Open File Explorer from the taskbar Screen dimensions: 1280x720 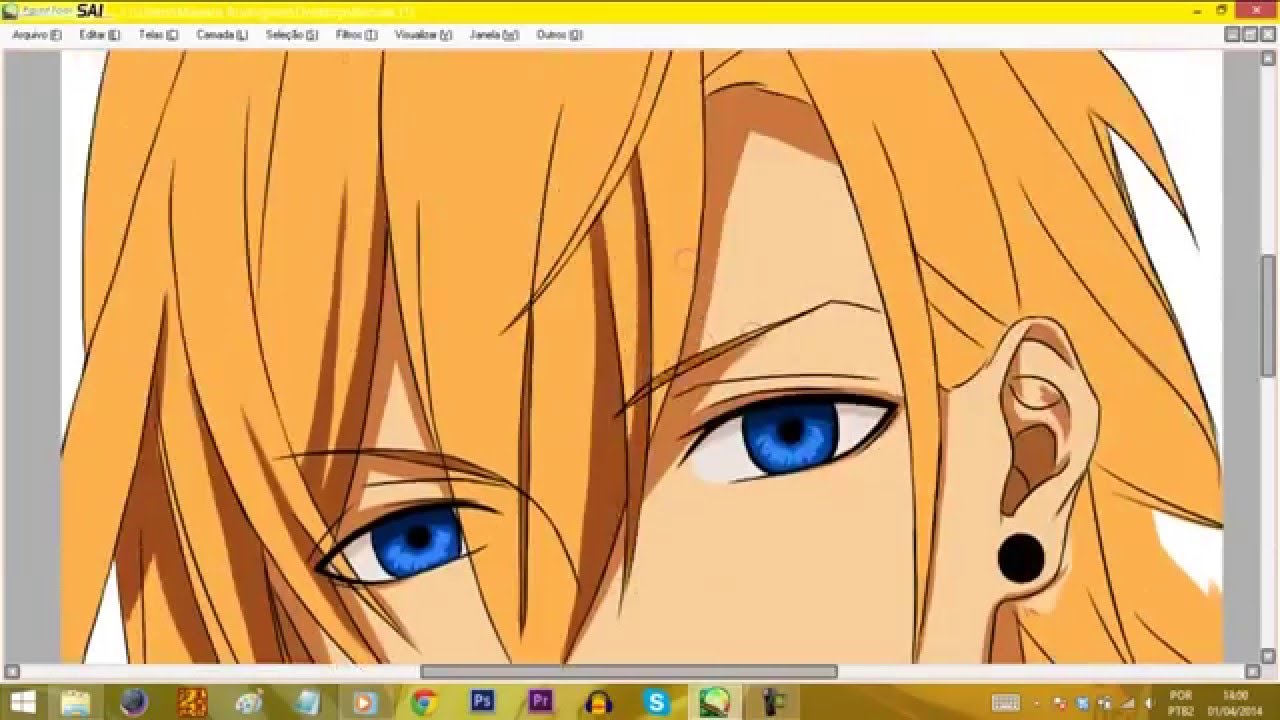(76, 702)
